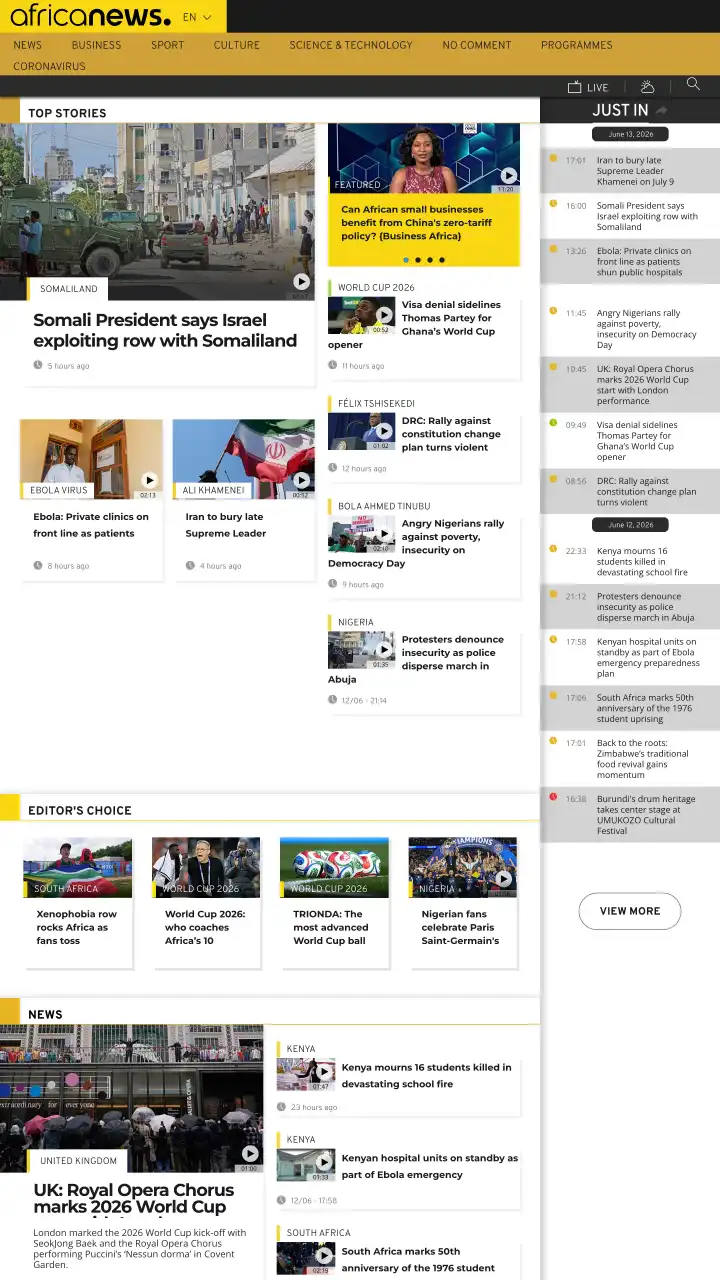Play the Nigerian fans celebrate video
720x1280 pixels.
[503, 879]
